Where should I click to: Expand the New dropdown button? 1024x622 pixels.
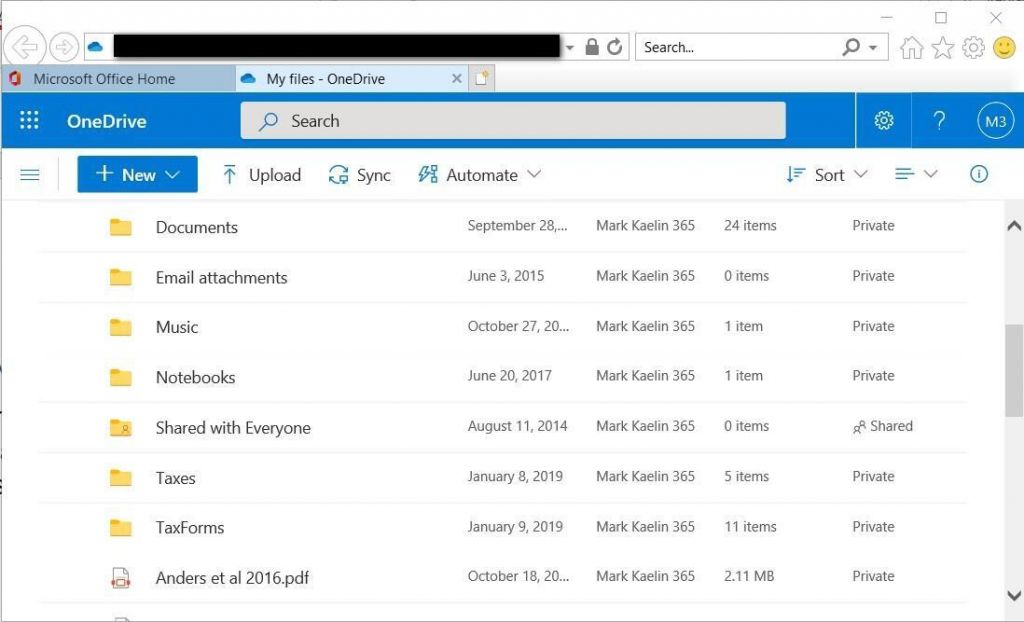tap(138, 174)
